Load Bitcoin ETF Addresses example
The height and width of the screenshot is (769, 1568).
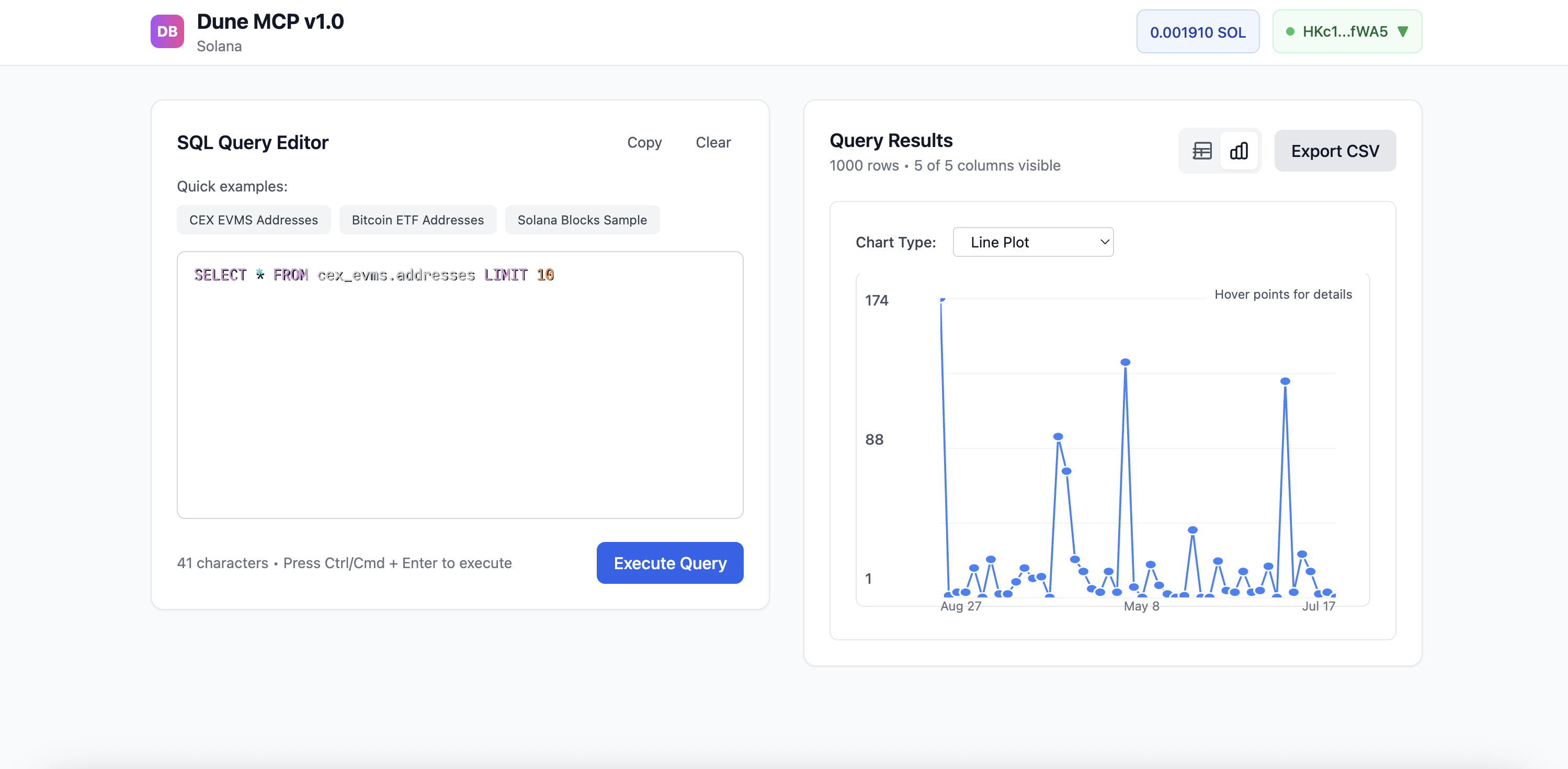pyautogui.click(x=417, y=220)
